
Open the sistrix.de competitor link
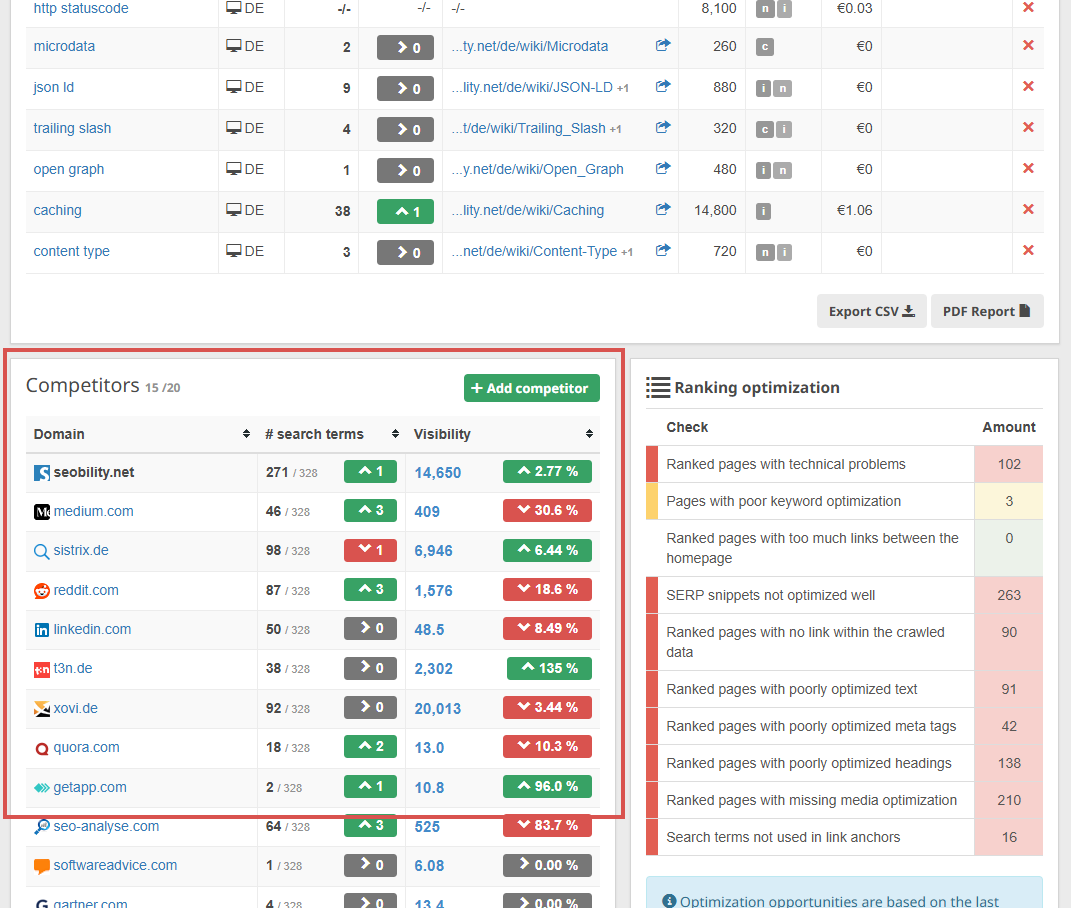(81, 550)
